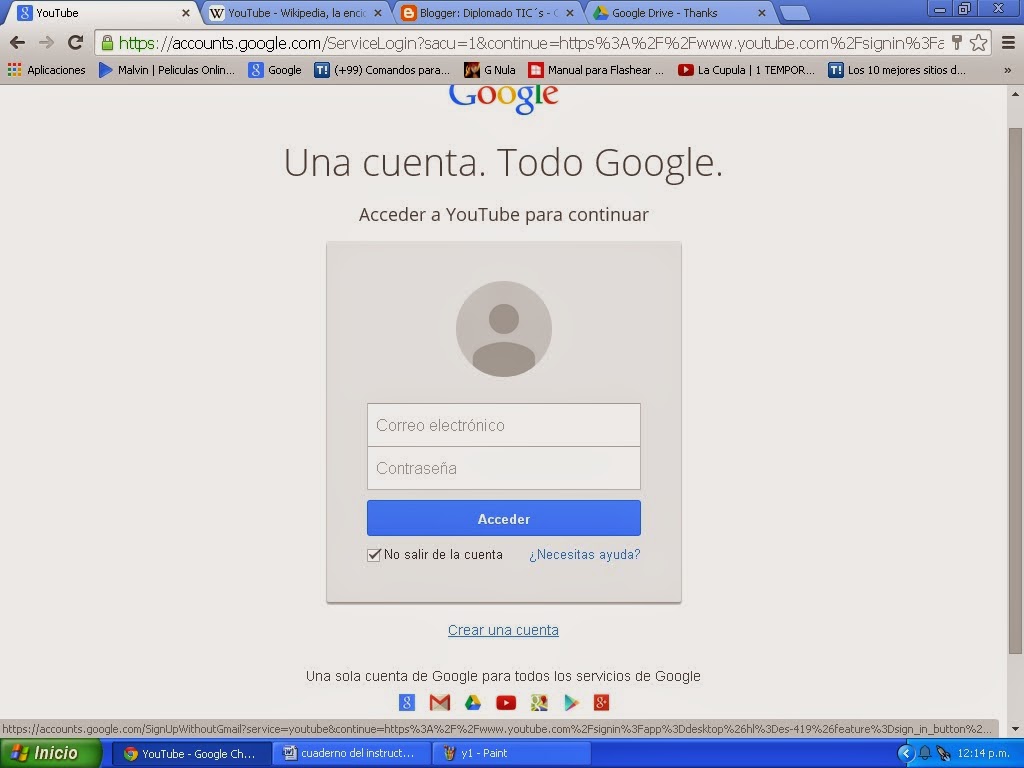Uncheck the No salir de la cuenta checkbox
Screen dimensions: 1024x768
[x=374, y=555]
